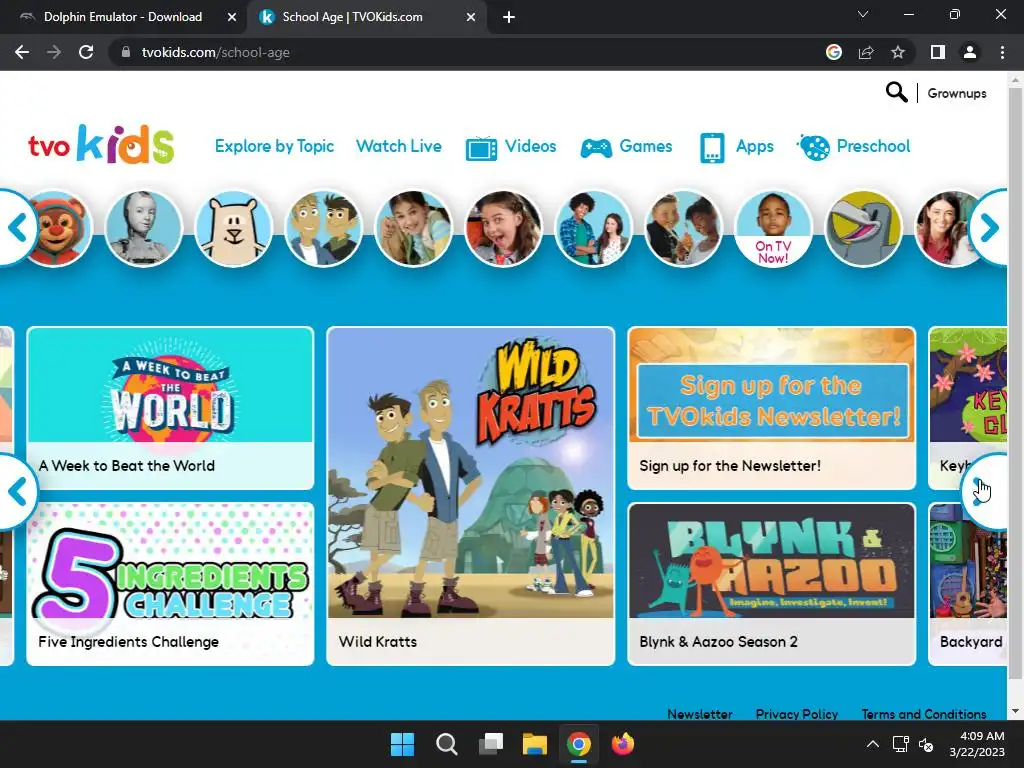Viewport: 1024px width, 768px height.
Task: Show next characters with carousel right arrow
Action: [989, 228]
